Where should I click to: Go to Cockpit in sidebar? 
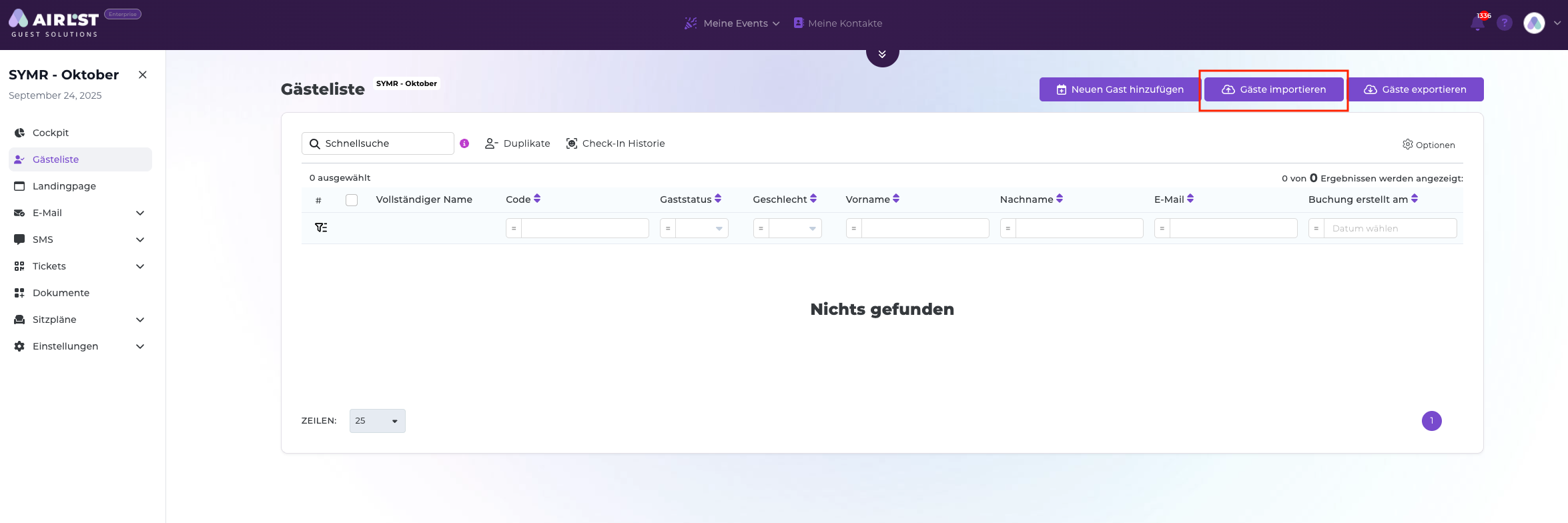click(x=51, y=133)
